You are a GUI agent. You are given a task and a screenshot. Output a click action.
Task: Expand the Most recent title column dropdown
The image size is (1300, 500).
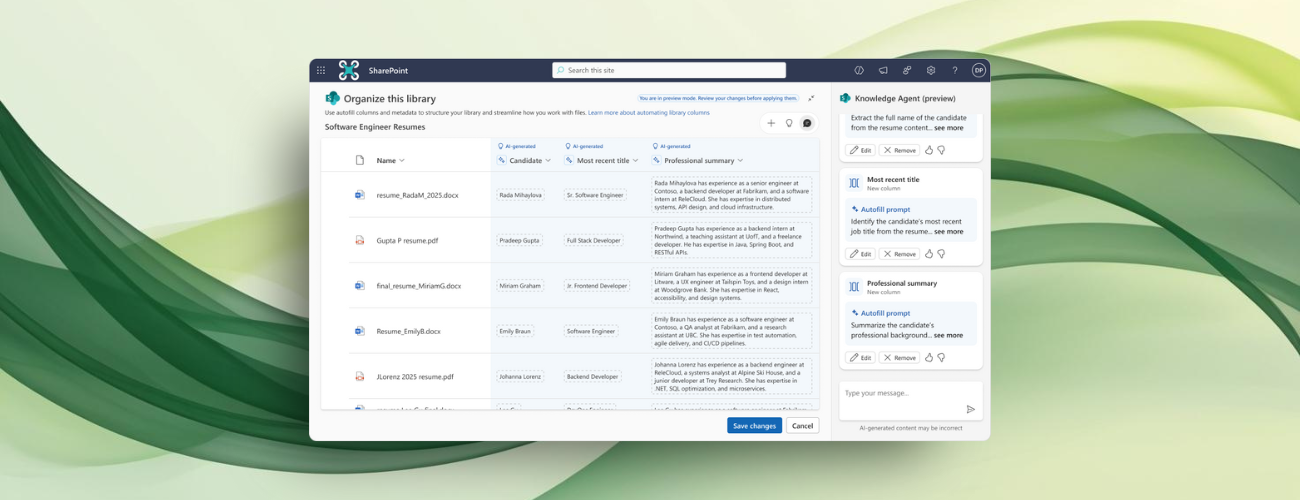(x=636, y=160)
